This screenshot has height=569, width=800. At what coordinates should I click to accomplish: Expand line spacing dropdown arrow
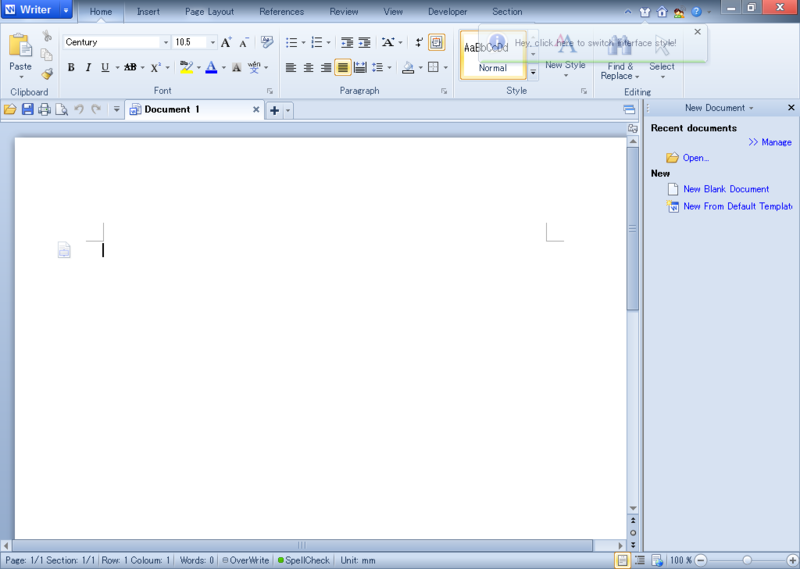pos(390,67)
